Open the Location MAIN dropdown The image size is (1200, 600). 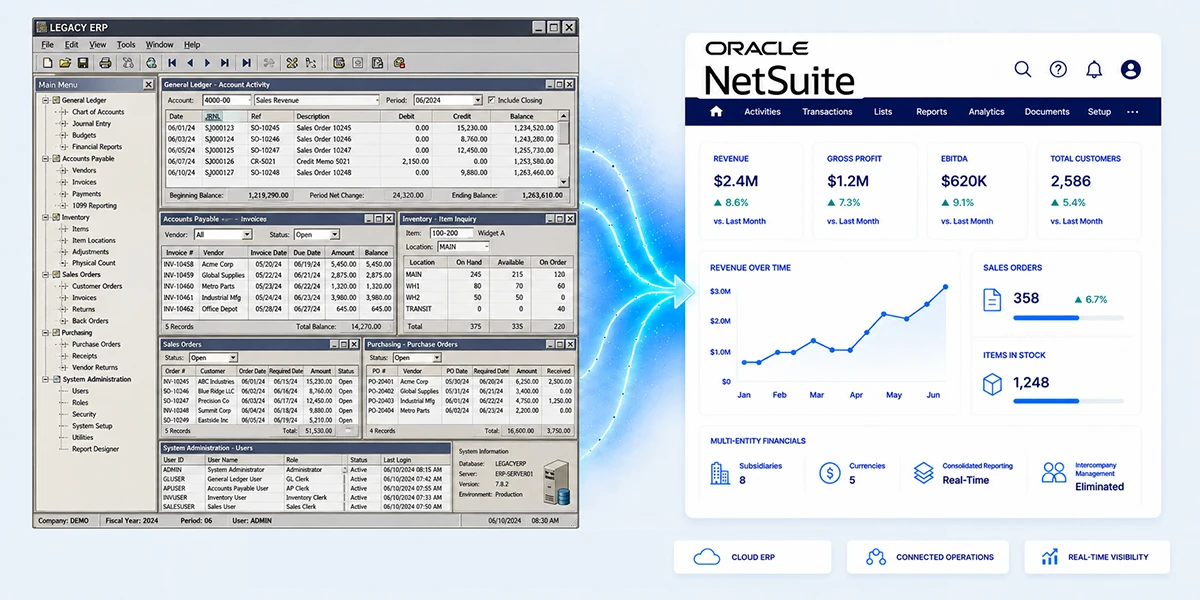pos(485,246)
